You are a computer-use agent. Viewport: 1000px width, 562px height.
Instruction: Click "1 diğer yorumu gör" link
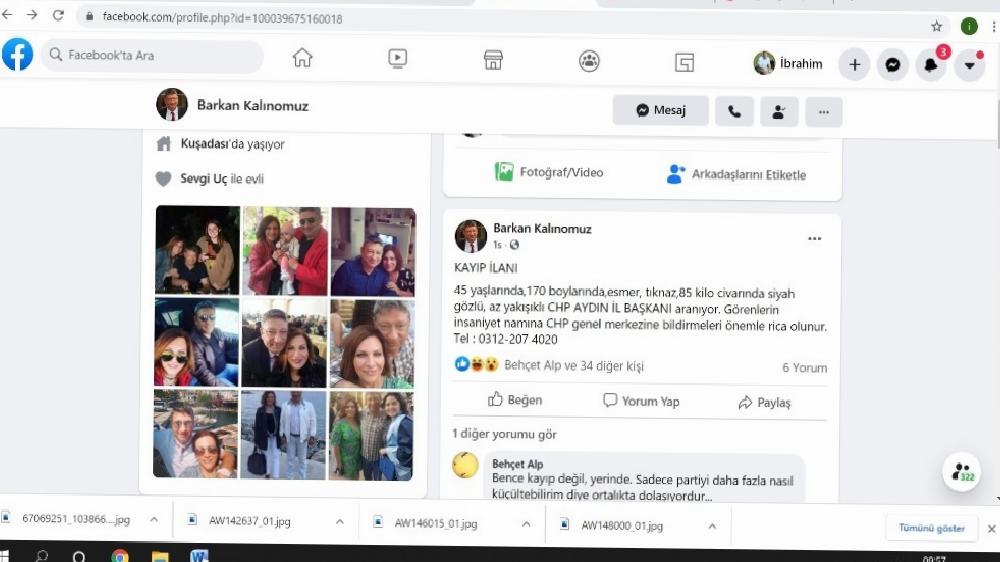point(504,434)
